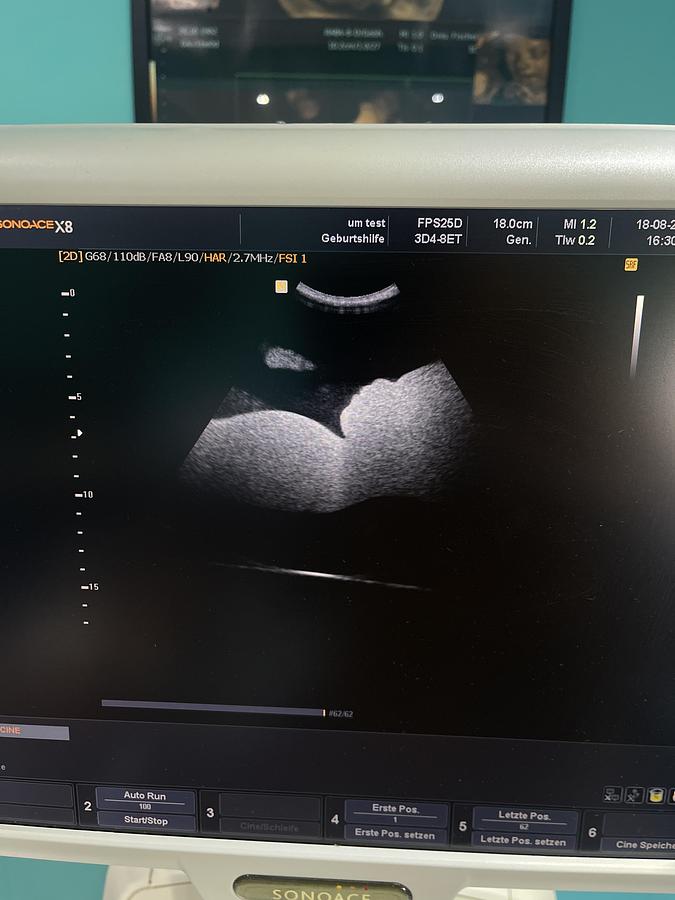Click the 110dB dynamic range value
Image resolution: width=675 pixels, height=900 pixels.
(129, 257)
